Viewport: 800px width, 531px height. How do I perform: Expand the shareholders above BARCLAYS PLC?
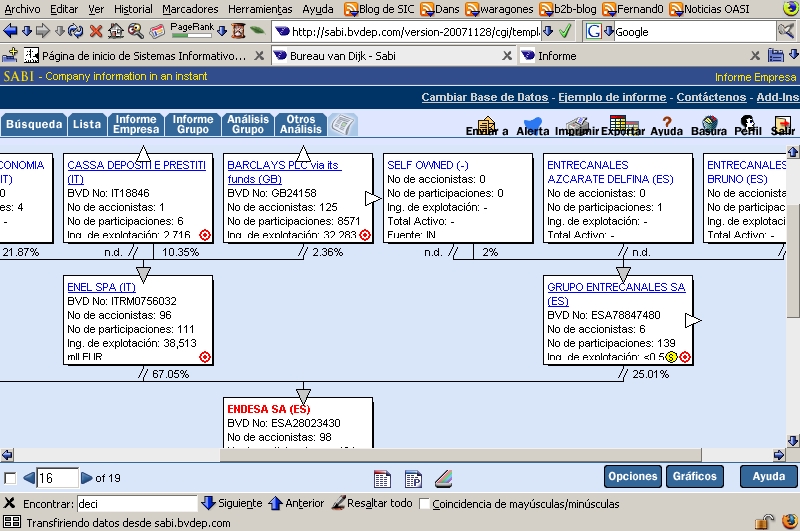[303, 154]
